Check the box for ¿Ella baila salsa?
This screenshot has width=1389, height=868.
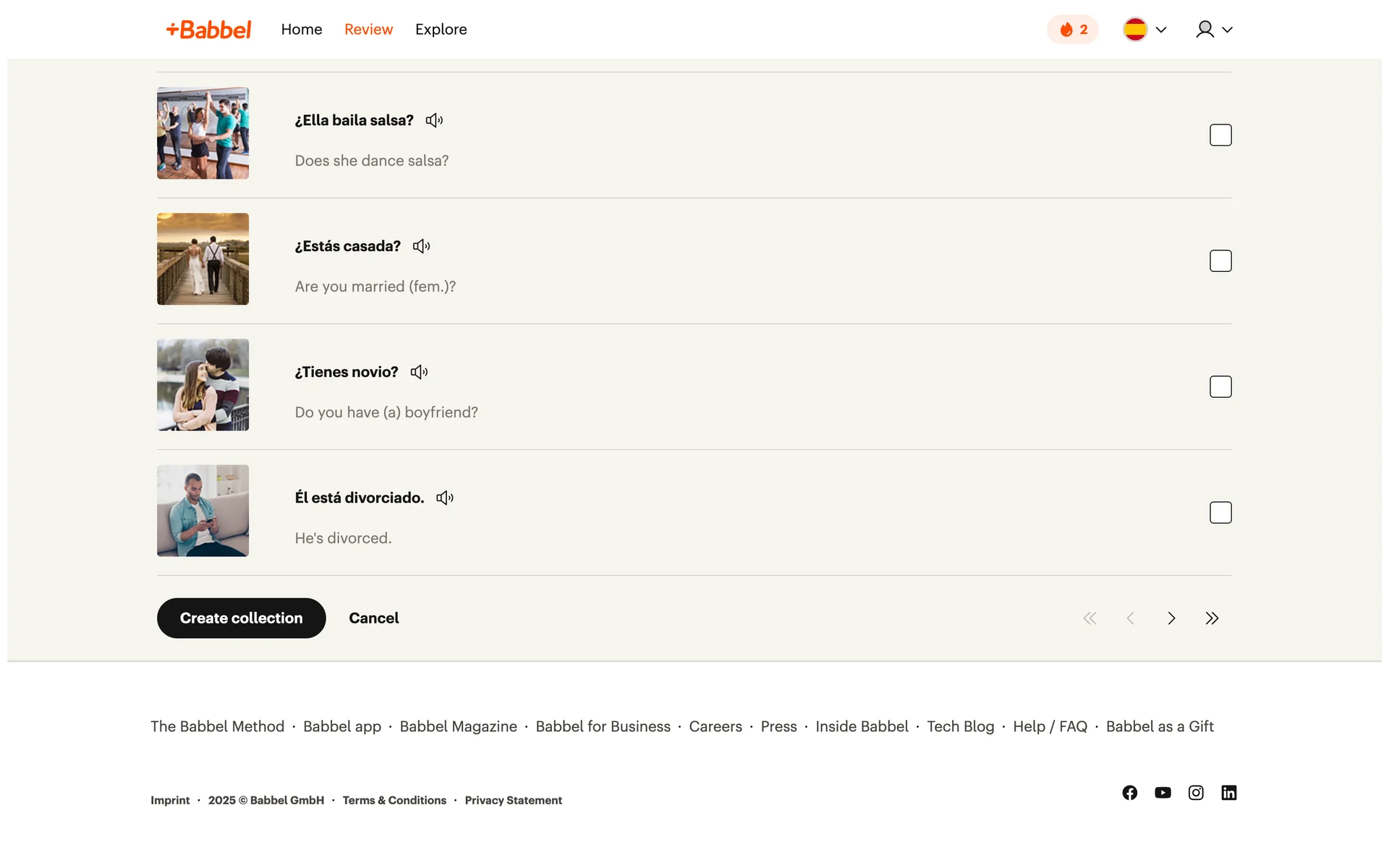tap(1220, 135)
